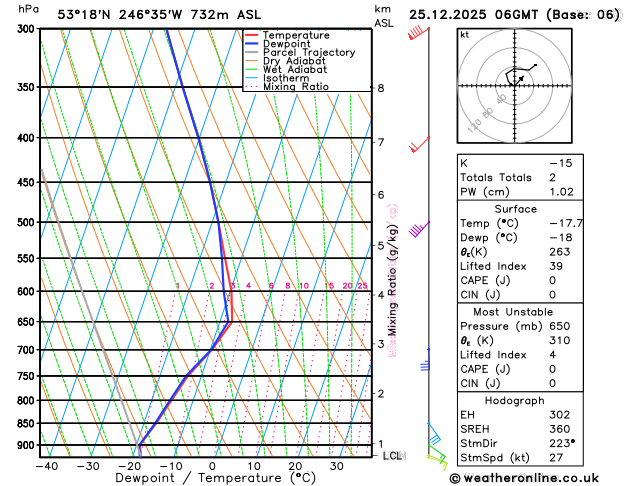Click the red wind barb at 300 hPa
The height and width of the screenshot is (486, 629).
click(x=419, y=33)
